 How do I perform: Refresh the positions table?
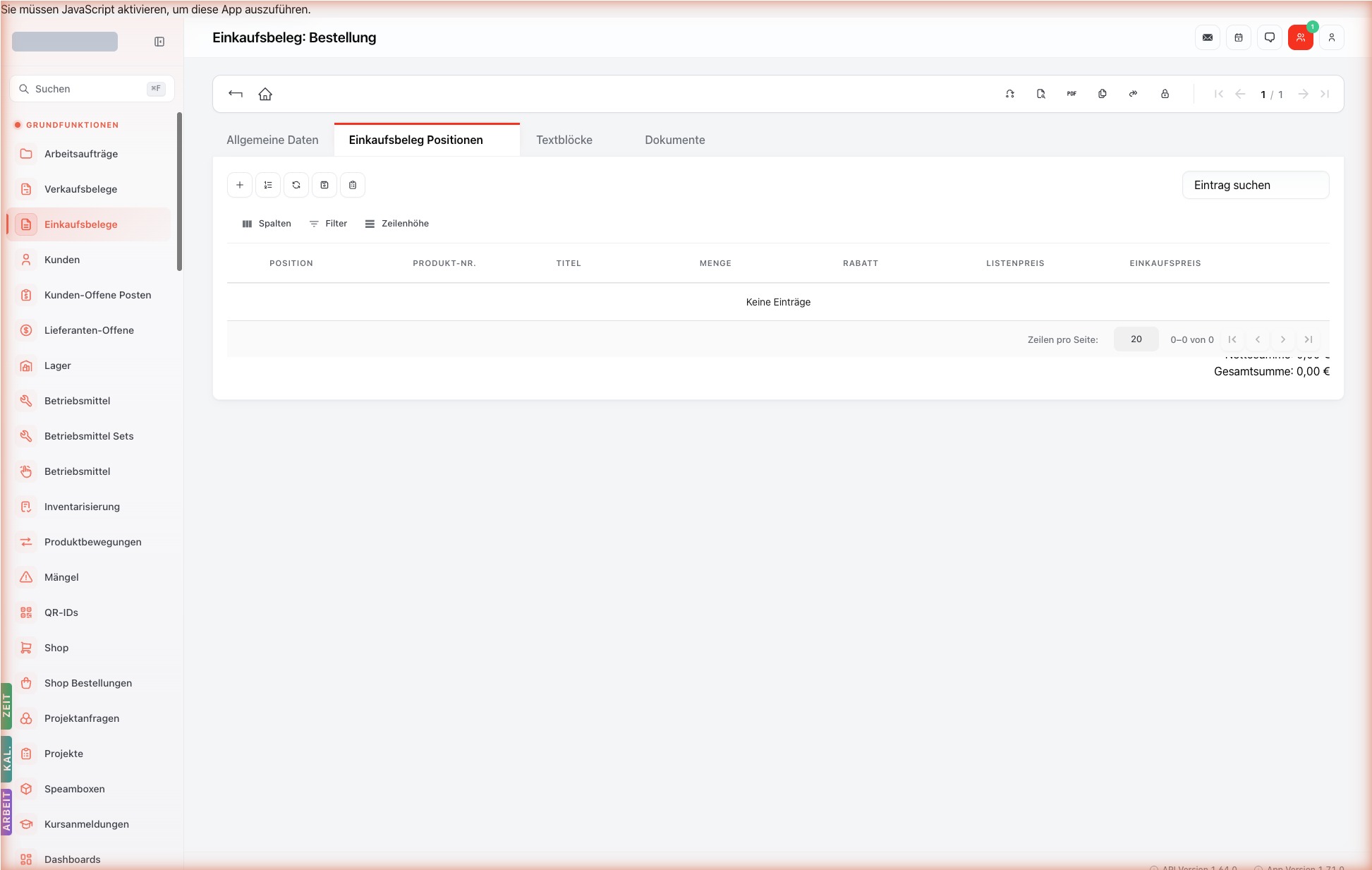[296, 185]
